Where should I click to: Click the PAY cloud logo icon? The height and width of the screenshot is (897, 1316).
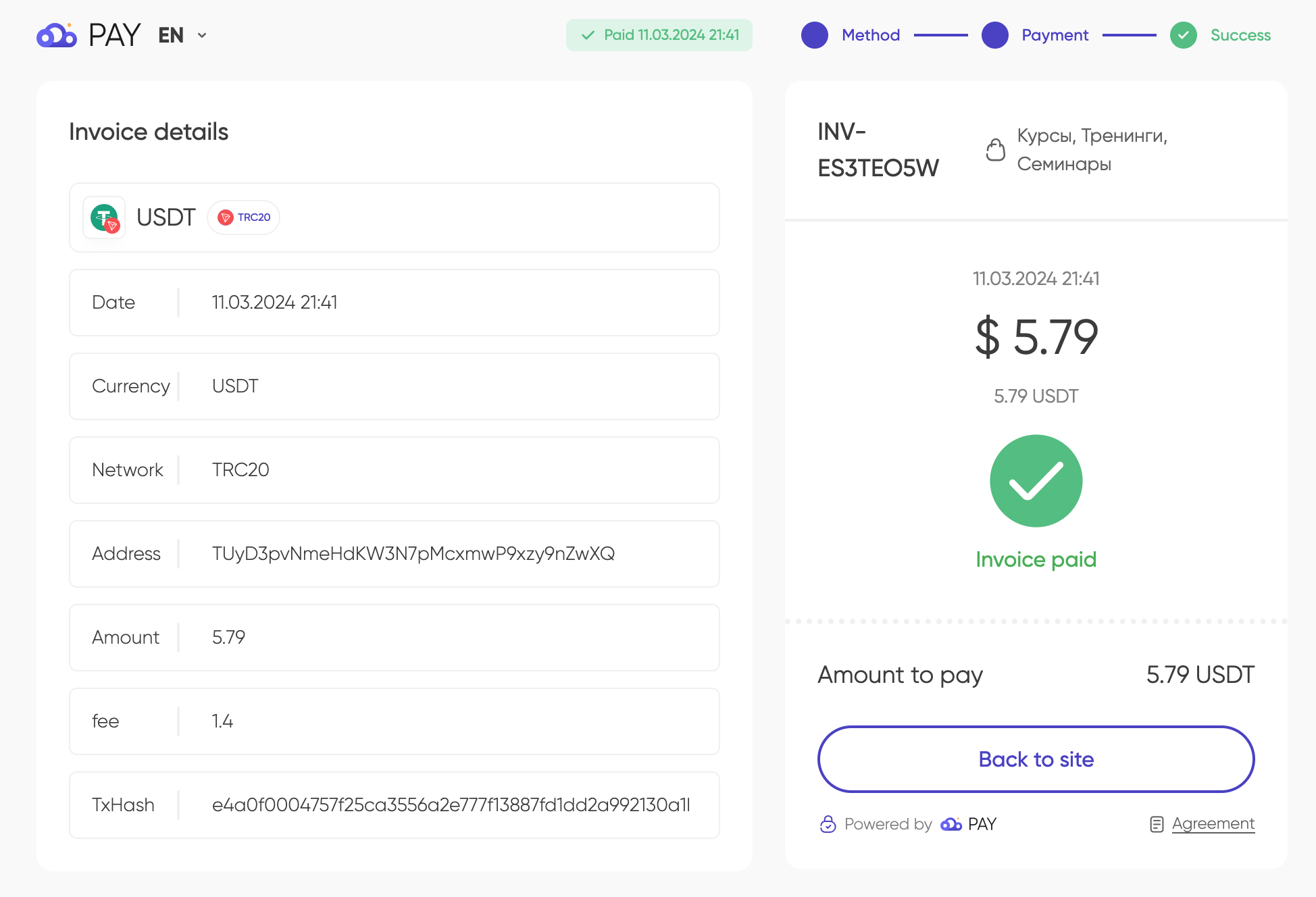coord(57,35)
